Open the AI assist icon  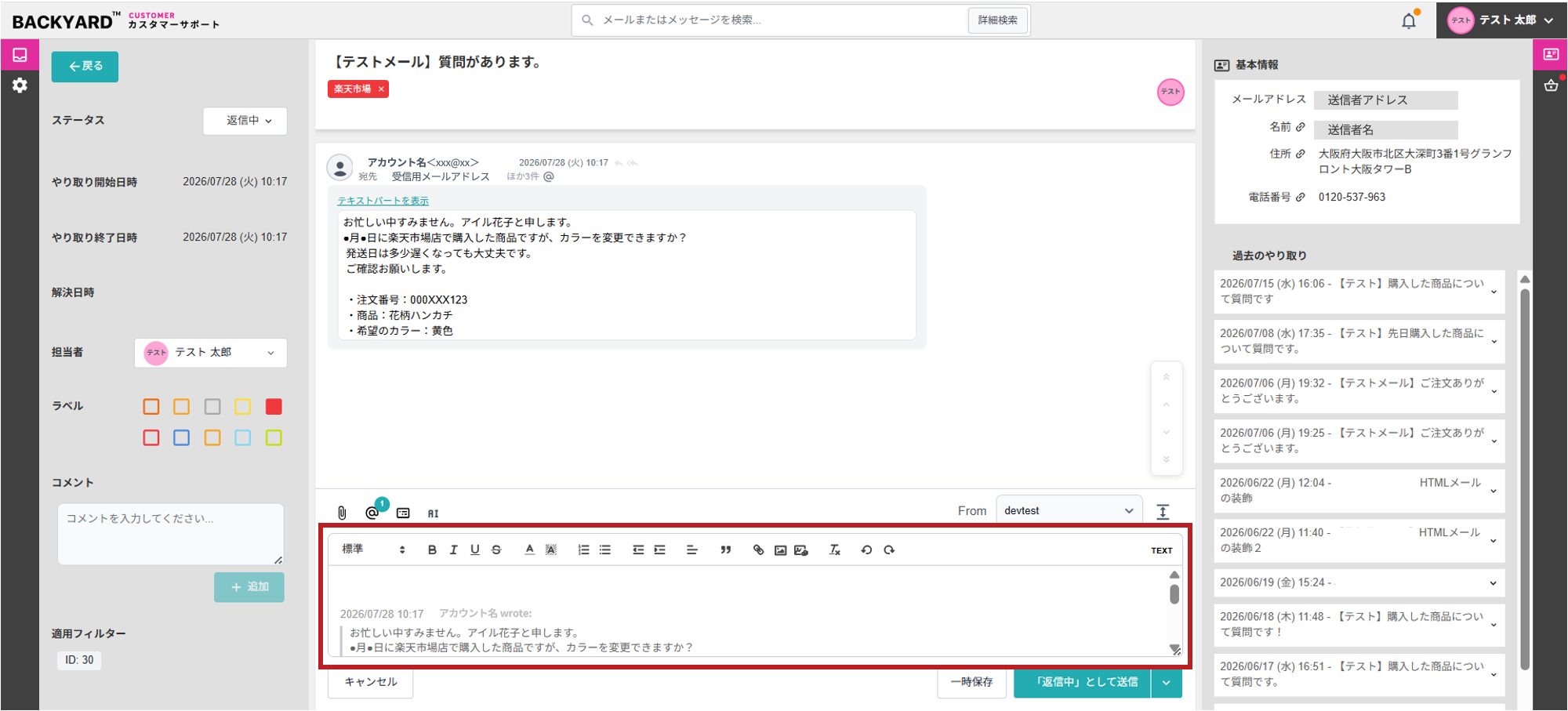coord(433,513)
